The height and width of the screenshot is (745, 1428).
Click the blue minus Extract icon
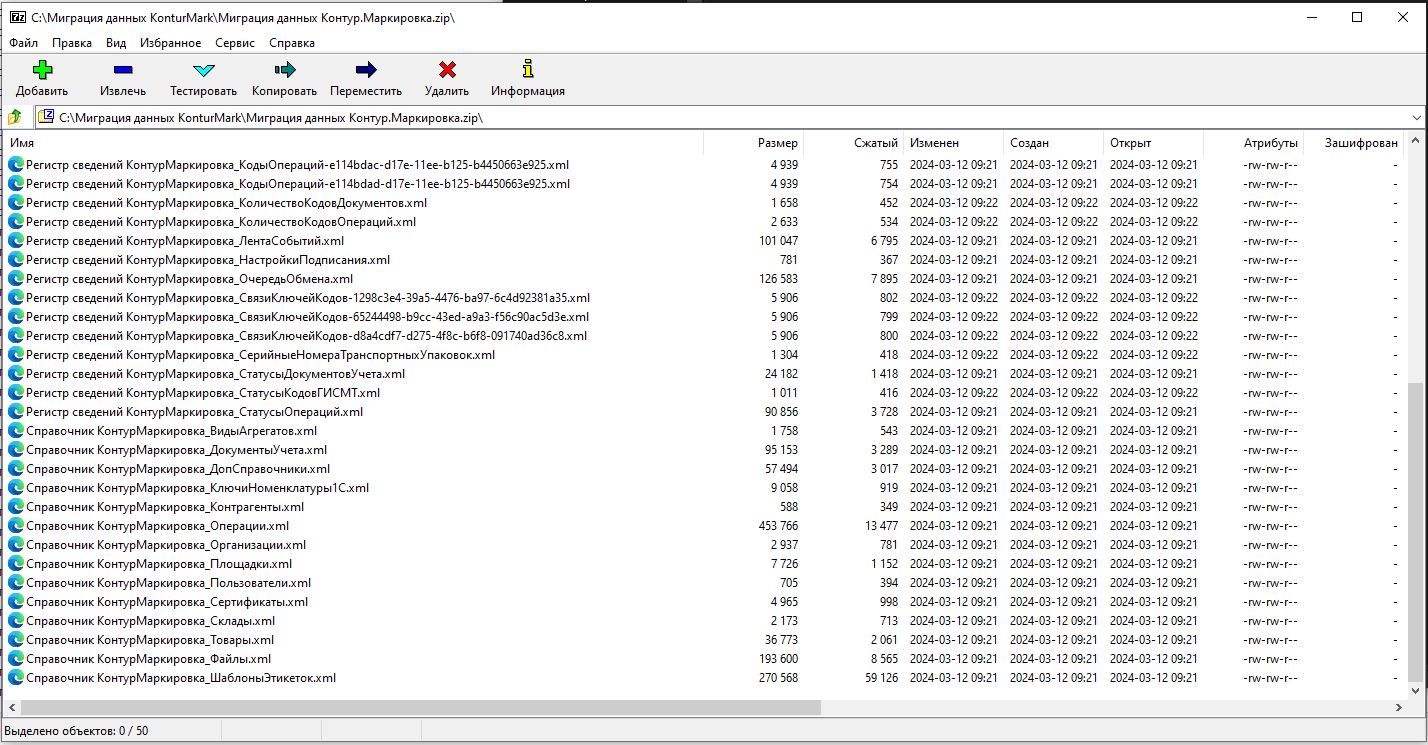coord(123,70)
